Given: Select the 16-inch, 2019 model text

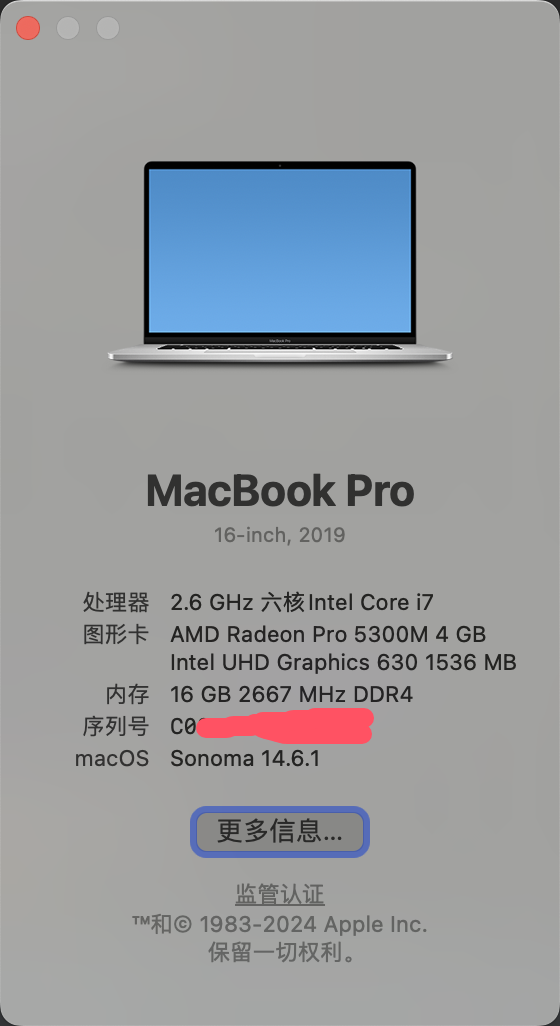Looking at the screenshot, I should [280, 535].
